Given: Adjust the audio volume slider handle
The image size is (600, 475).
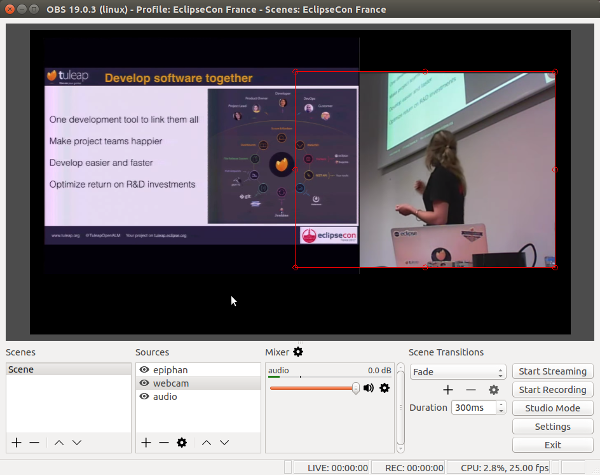Looking at the screenshot, I should [x=355, y=388].
